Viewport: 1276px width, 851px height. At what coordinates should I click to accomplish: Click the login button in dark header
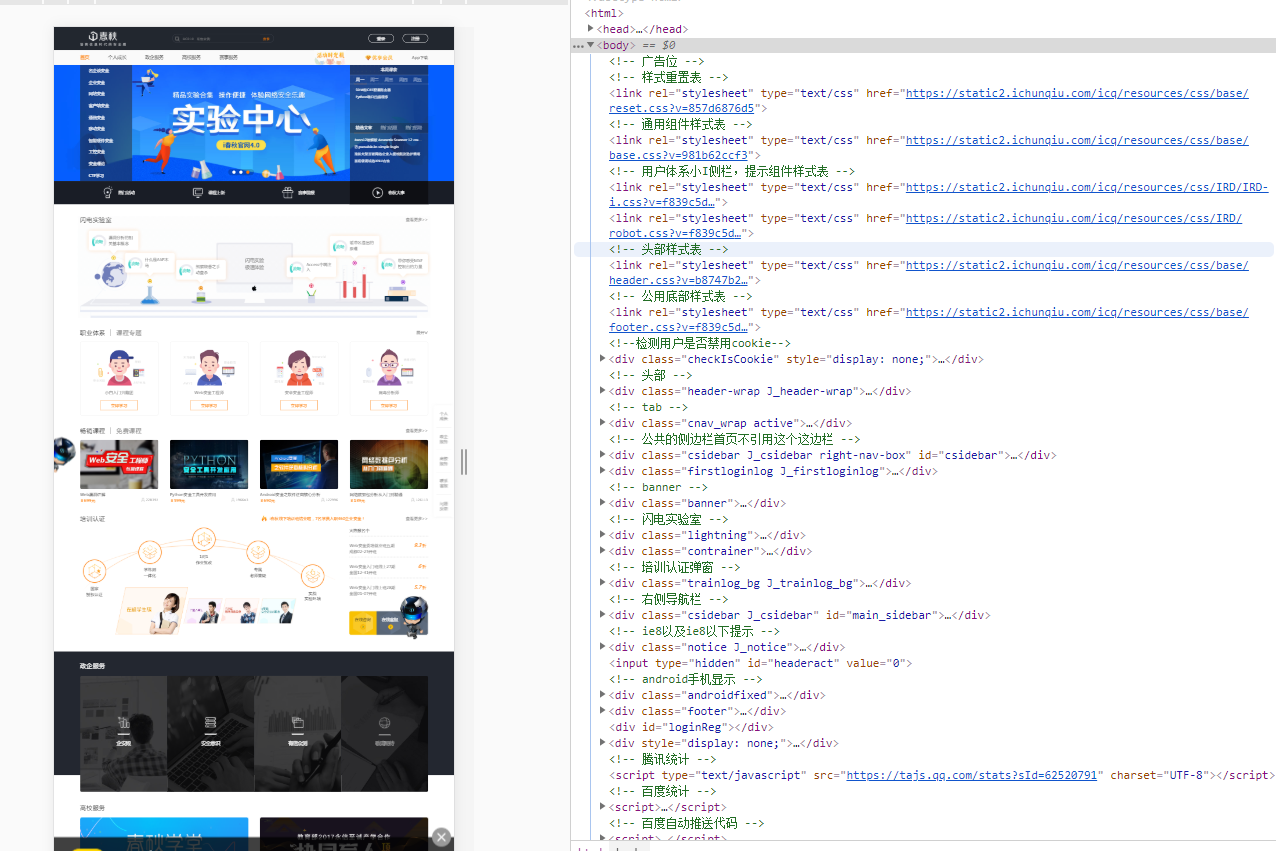[x=381, y=39]
